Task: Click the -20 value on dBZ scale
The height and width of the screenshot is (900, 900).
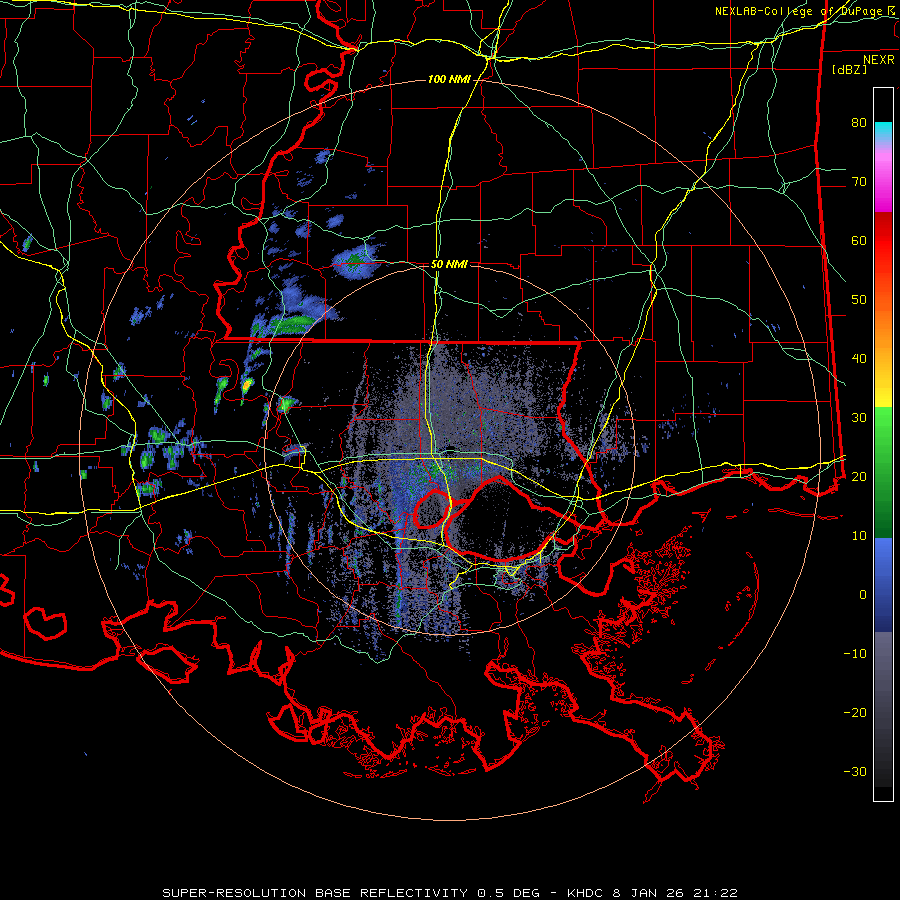Action: pos(855,712)
